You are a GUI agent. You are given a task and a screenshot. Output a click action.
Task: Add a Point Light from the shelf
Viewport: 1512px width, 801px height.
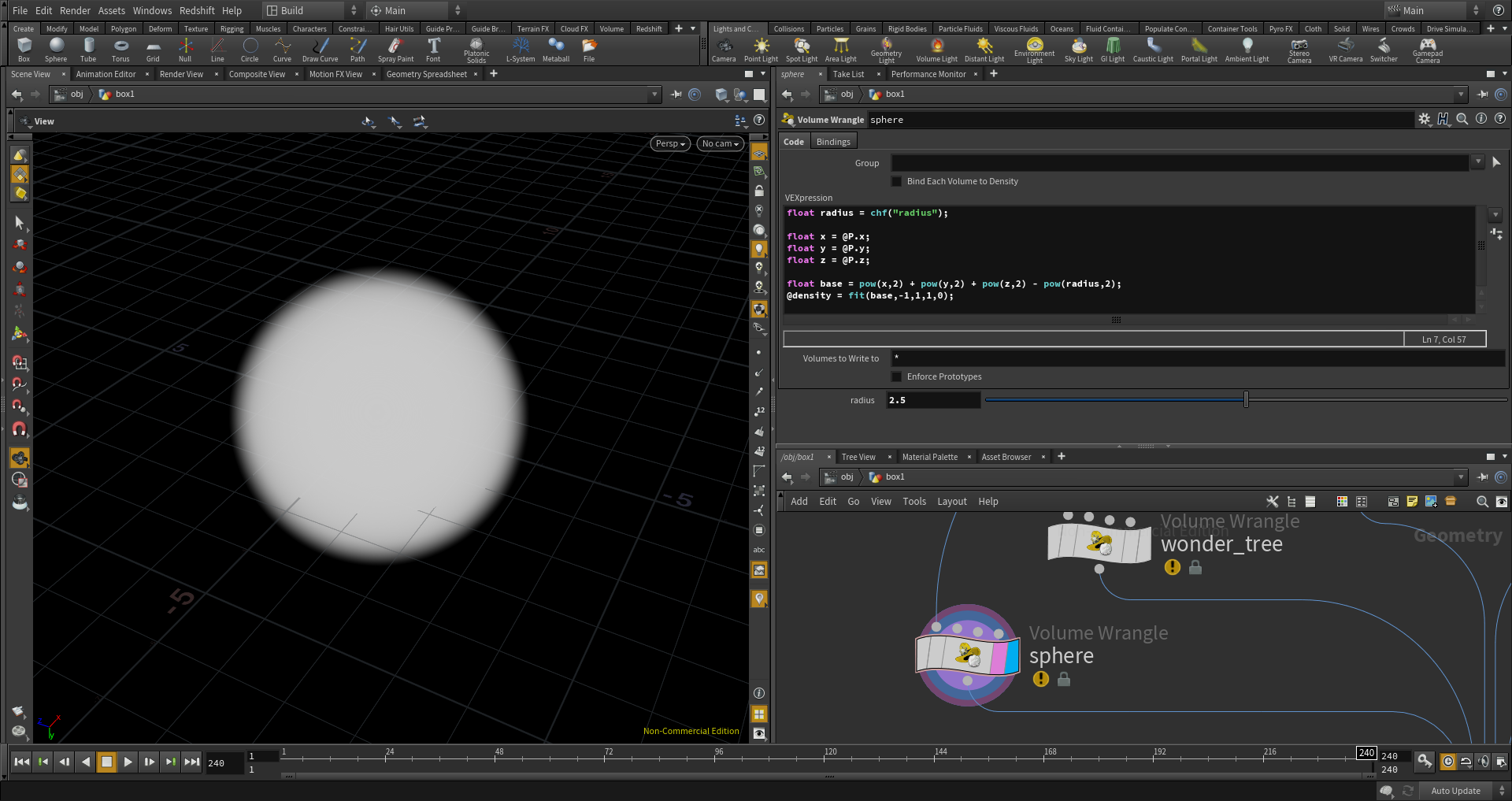[761, 50]
